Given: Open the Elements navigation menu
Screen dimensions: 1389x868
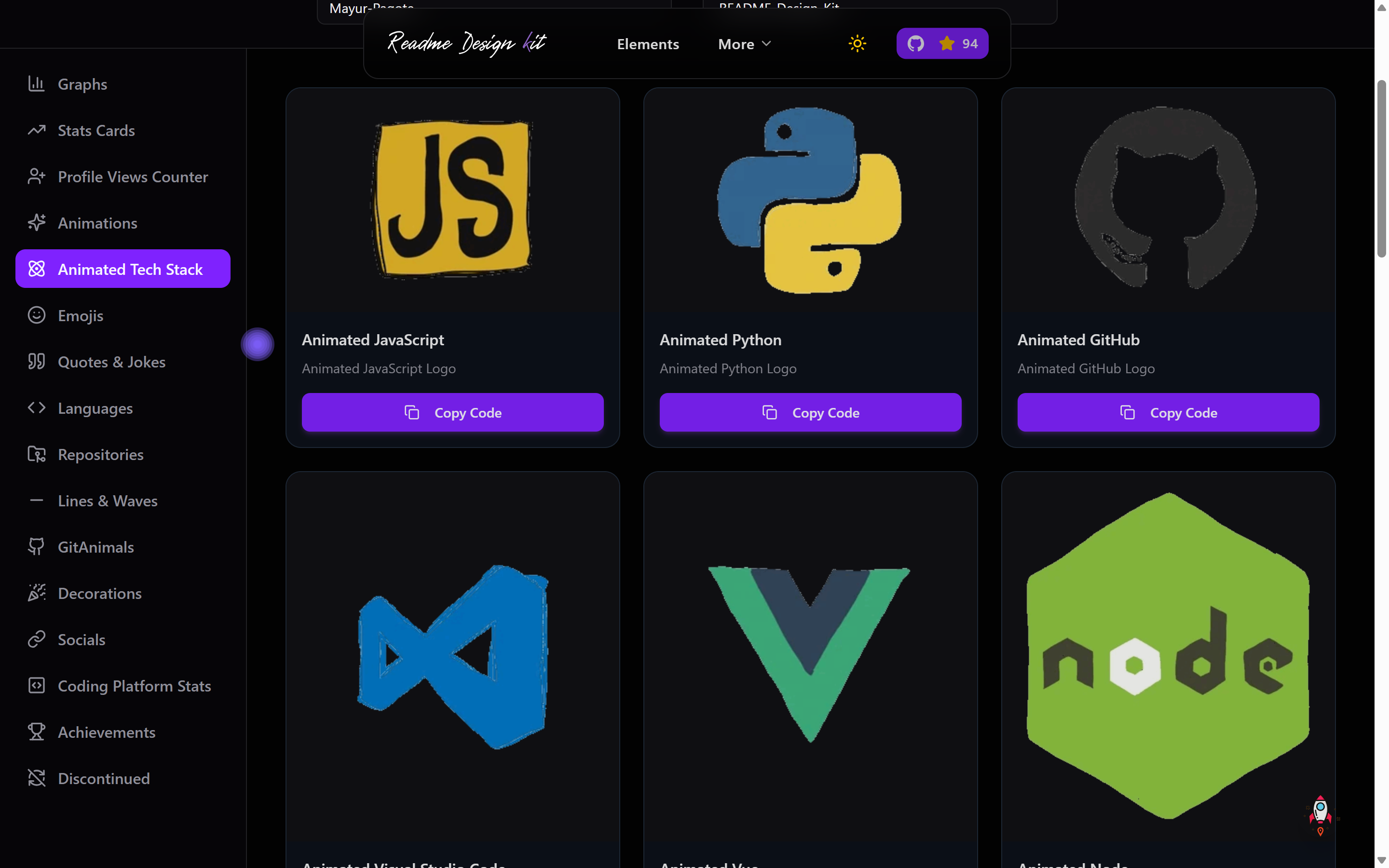Looking at the screenshot, I should point(647,44).
